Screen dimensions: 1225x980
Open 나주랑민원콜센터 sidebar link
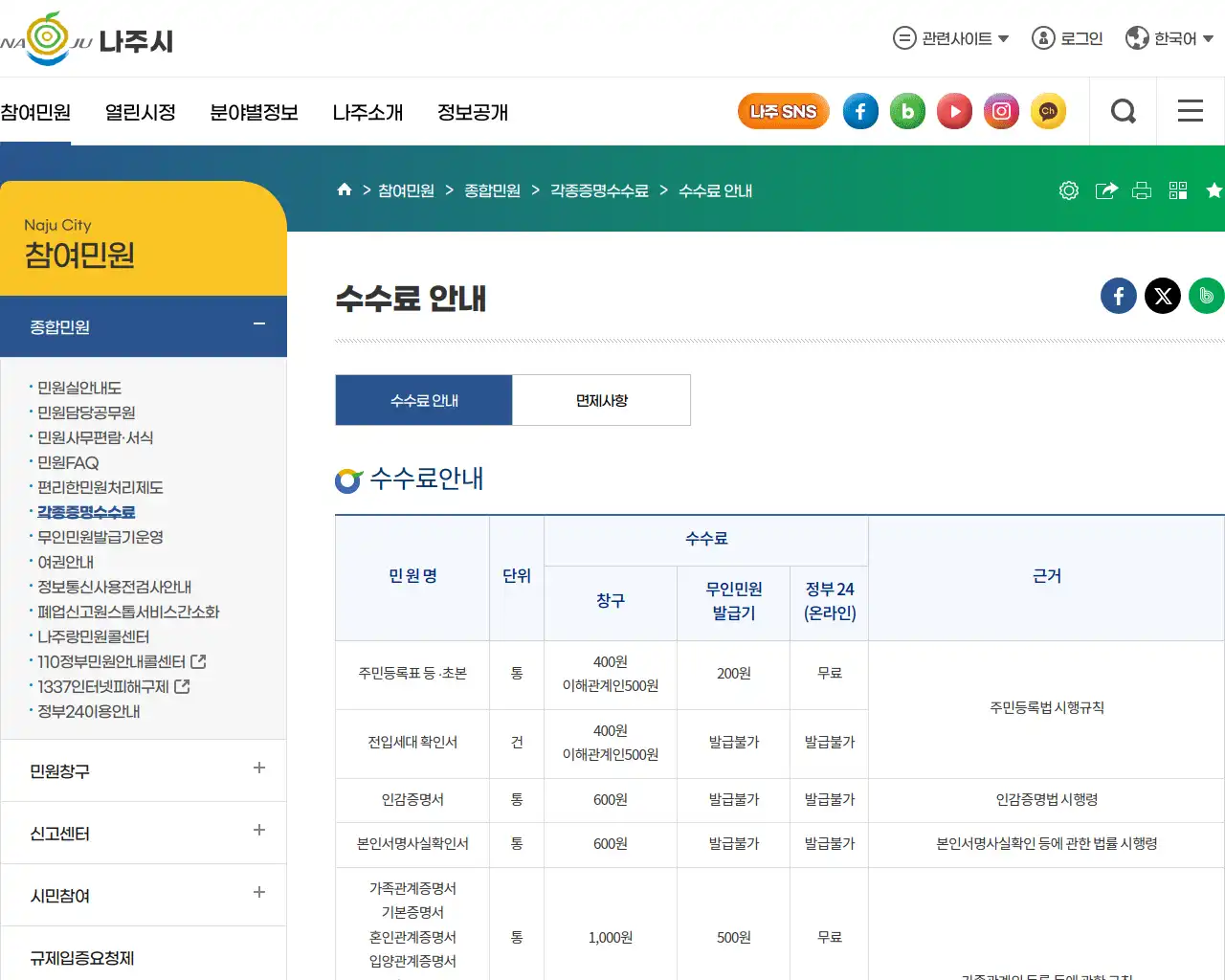pos(93,636)
